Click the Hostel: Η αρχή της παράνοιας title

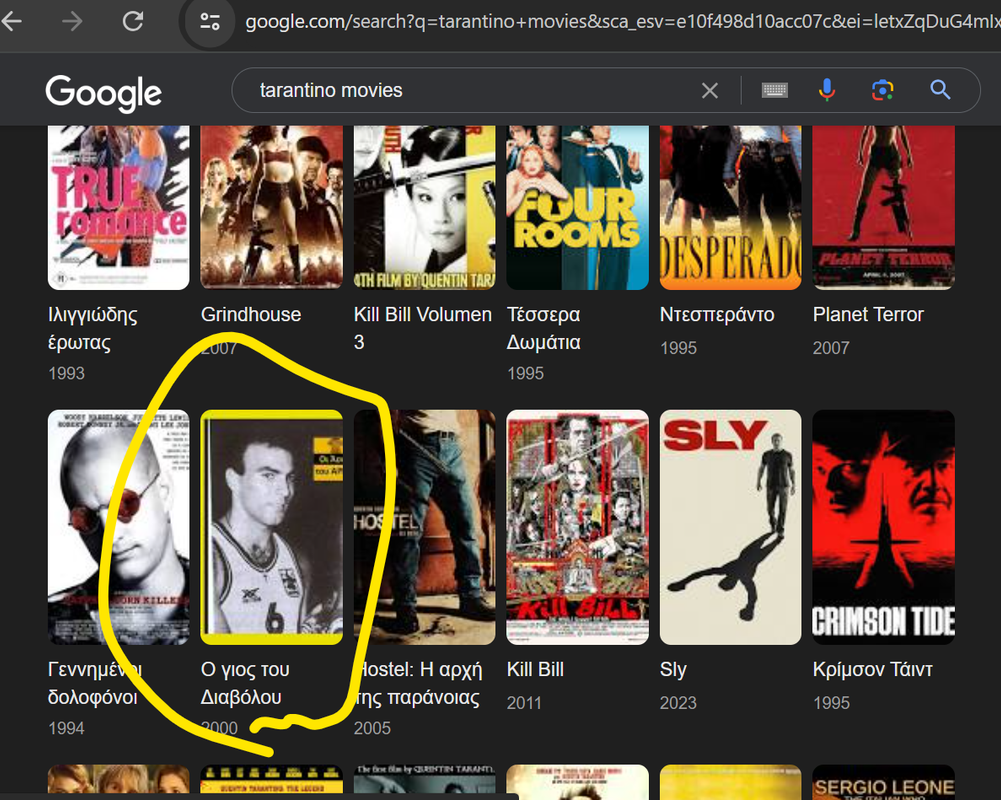point(418,683)
